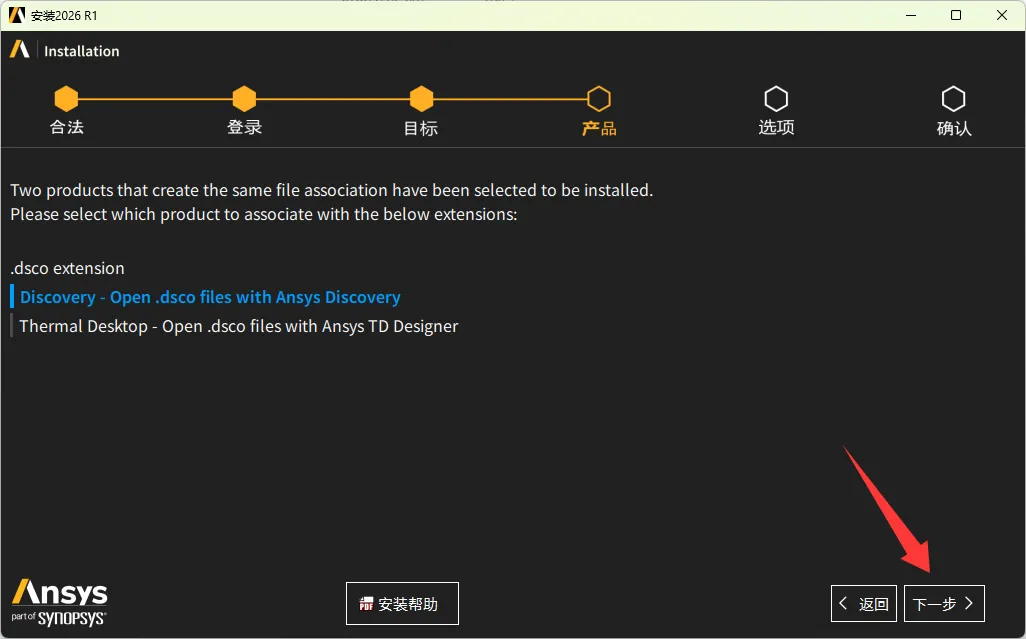
Task: Click the 'Please select which product' instruction
Action: pos(264,215)
